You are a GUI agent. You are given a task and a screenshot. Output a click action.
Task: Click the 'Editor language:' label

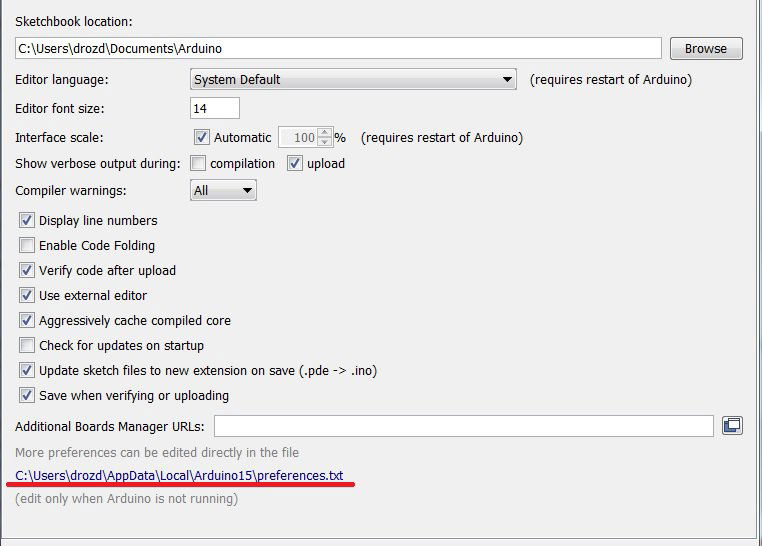[62, 80]
